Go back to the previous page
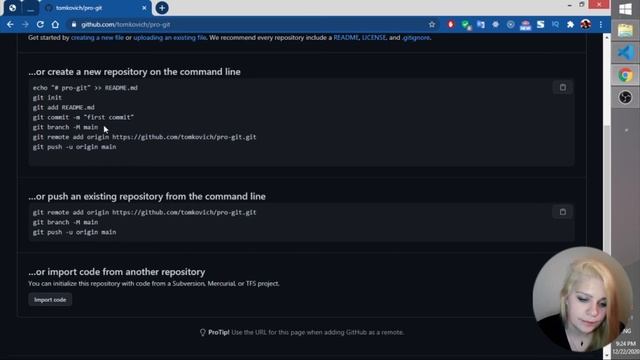640x360 pixels. tap(10, 24)
